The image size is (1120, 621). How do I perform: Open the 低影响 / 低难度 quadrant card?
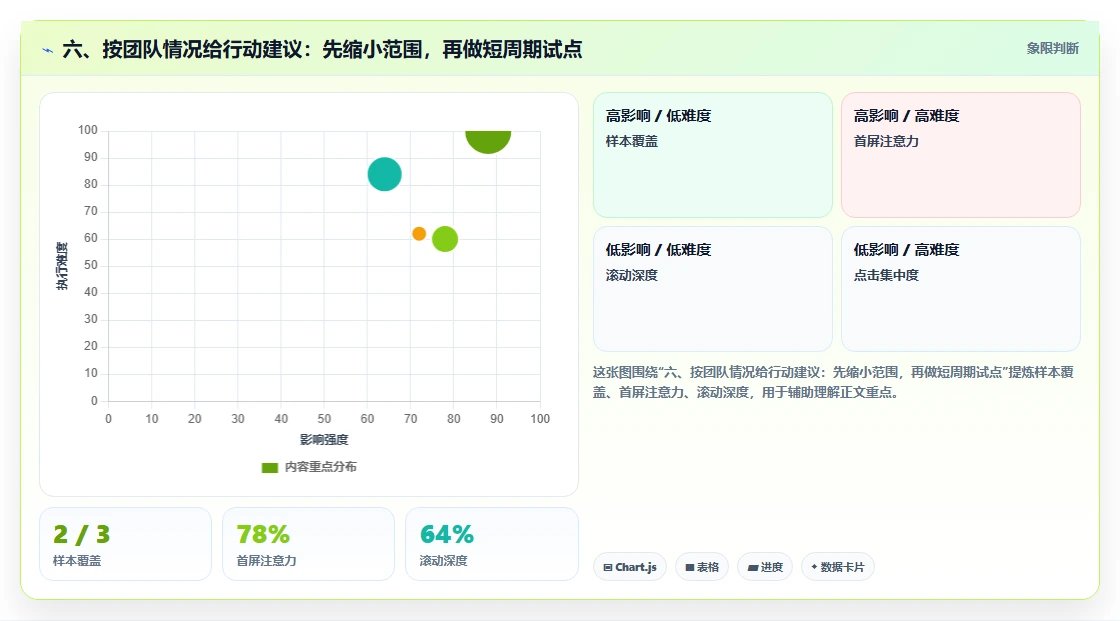(713, 289)
